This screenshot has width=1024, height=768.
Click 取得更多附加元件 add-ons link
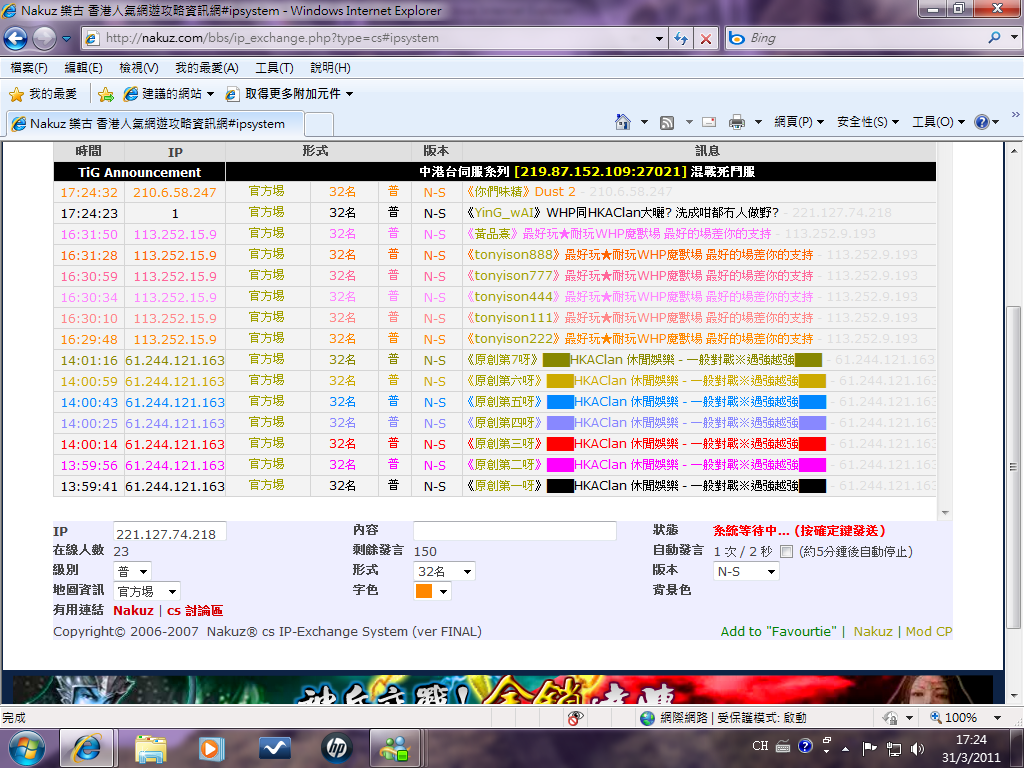pyautogui.click(x=289, y=95)
